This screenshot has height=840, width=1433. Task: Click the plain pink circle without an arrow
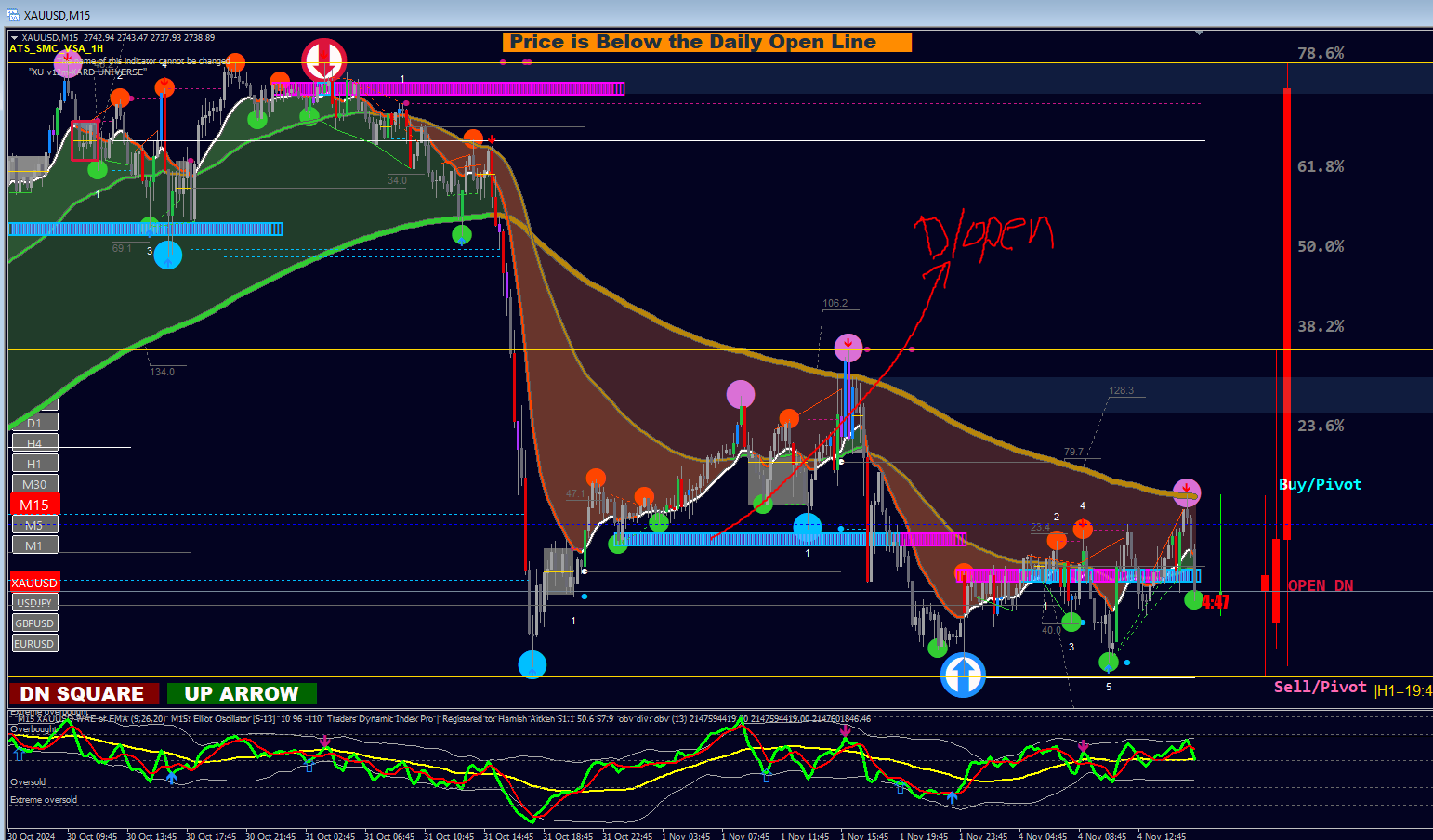tap(741, 394)
